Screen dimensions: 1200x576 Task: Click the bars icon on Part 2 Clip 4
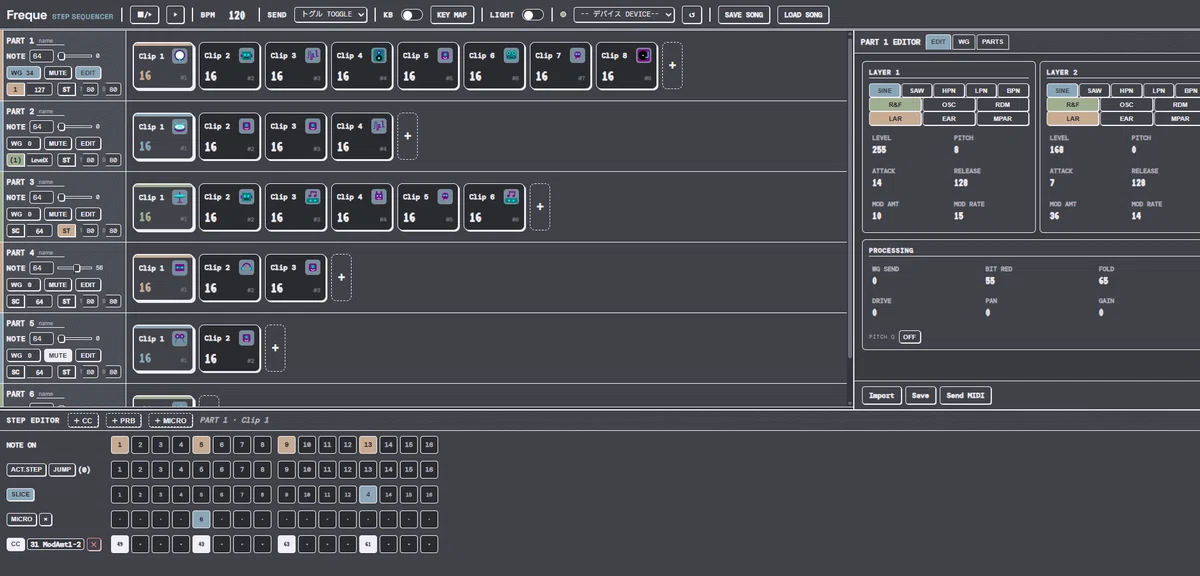[x=379, y=127]
